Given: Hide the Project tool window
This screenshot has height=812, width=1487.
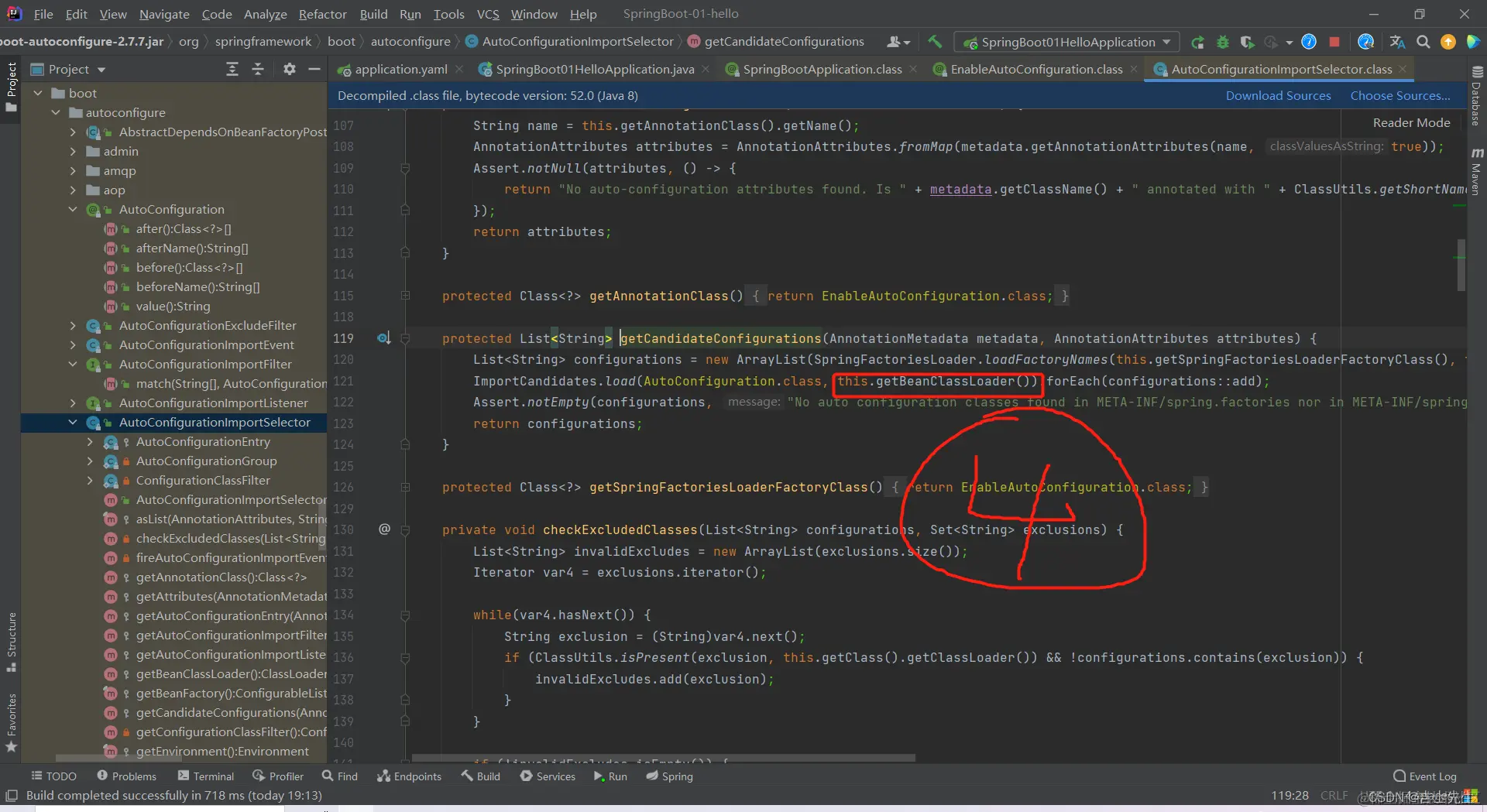Looking at the screenshot, I should click(x=314, y=70).
